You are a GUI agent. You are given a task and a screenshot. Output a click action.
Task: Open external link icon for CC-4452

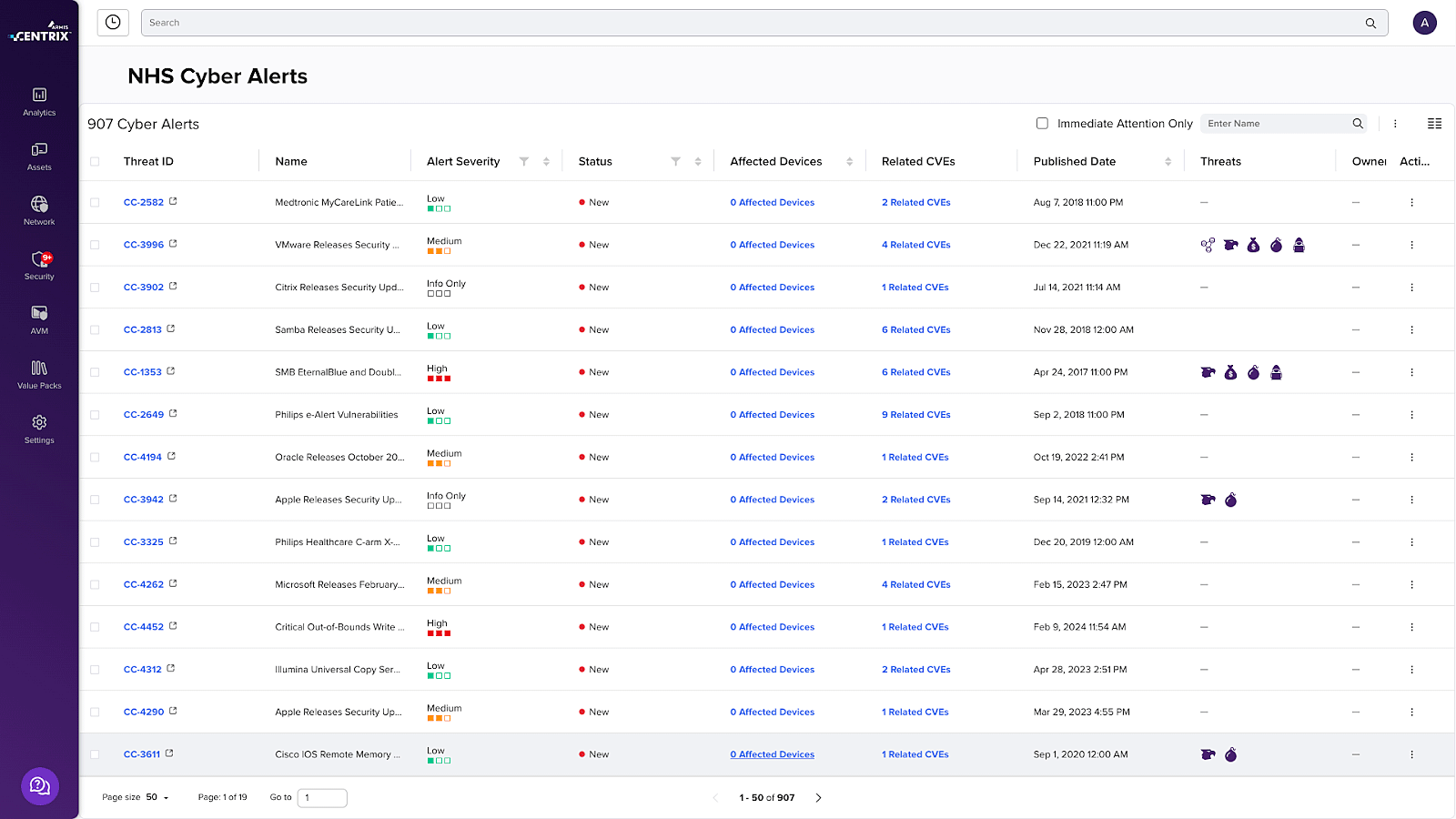pos(173,626)
